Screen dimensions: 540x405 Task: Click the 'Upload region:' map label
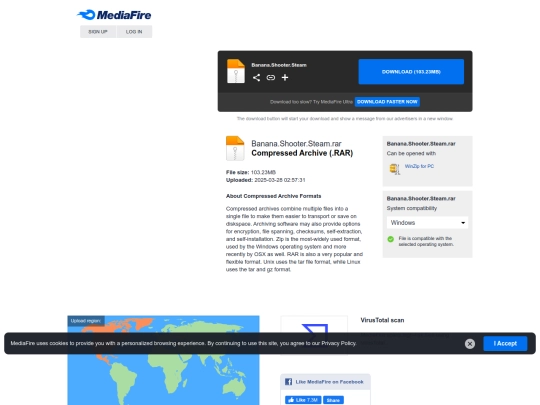[86, 321]
